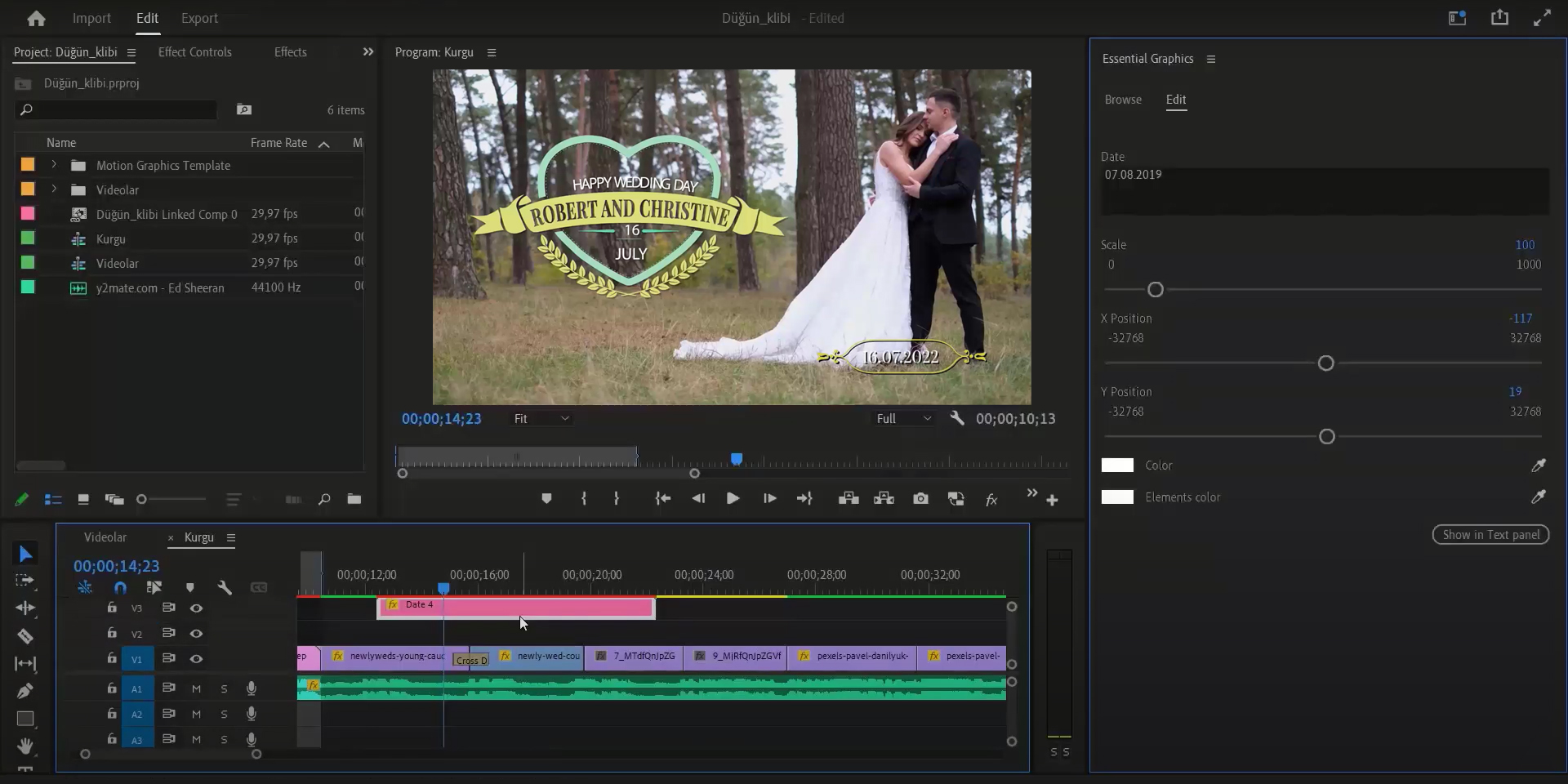Viewport: 1568px width, 784px height.
Task: Adjust the project thumbnail zoom slider
Action: tap(141, 499)
